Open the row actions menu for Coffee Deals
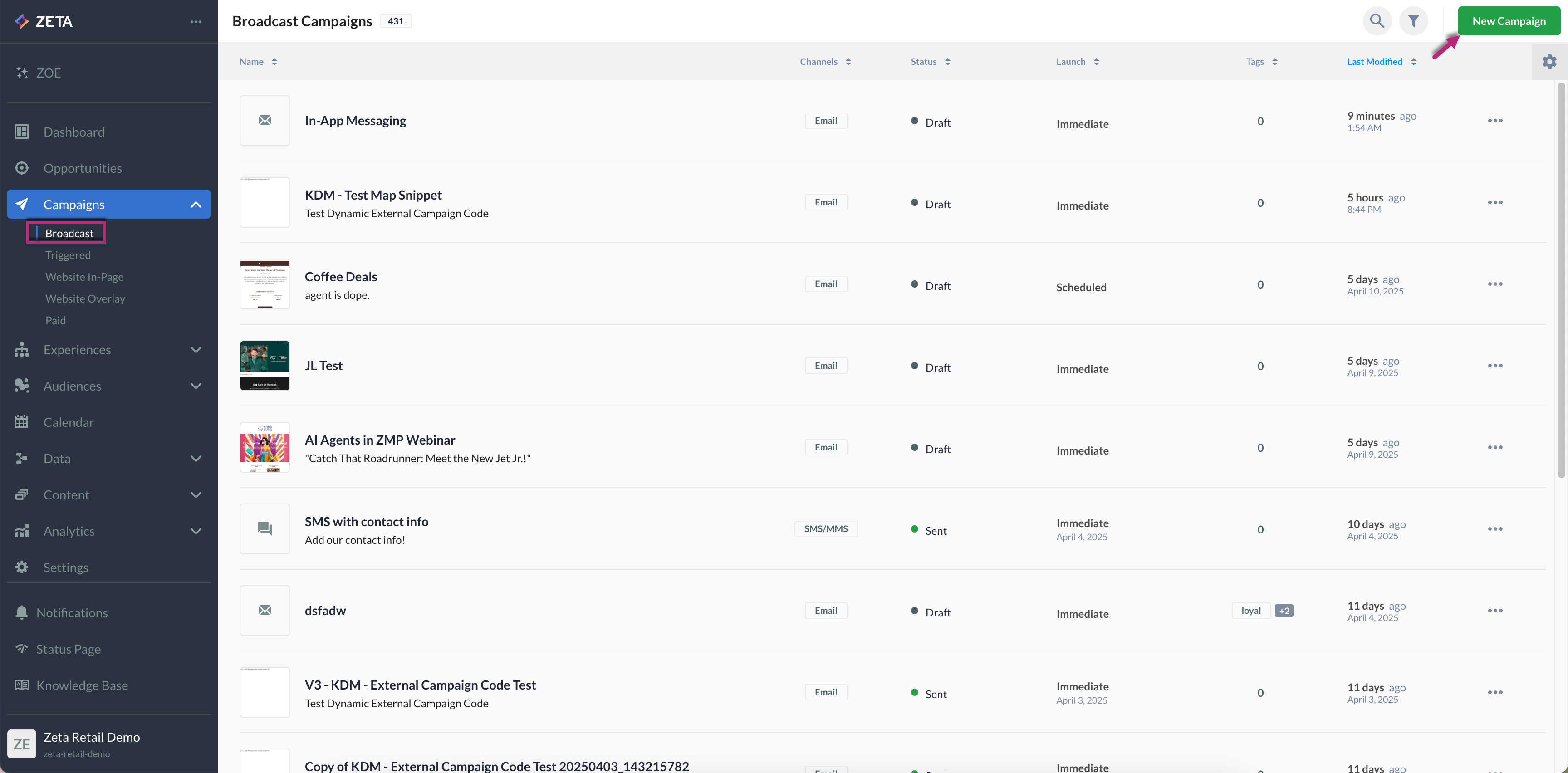 [x=1495, y=284]
